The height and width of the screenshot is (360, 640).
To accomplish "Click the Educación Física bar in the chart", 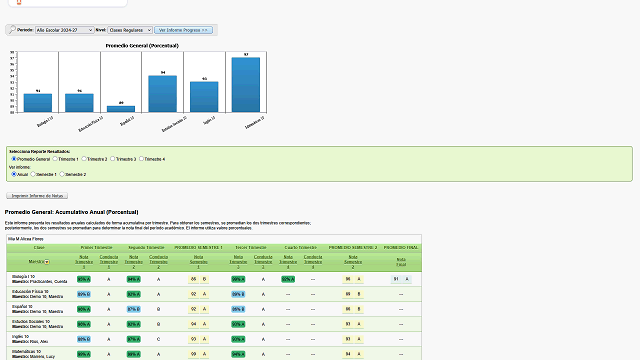I will [79, 103].
